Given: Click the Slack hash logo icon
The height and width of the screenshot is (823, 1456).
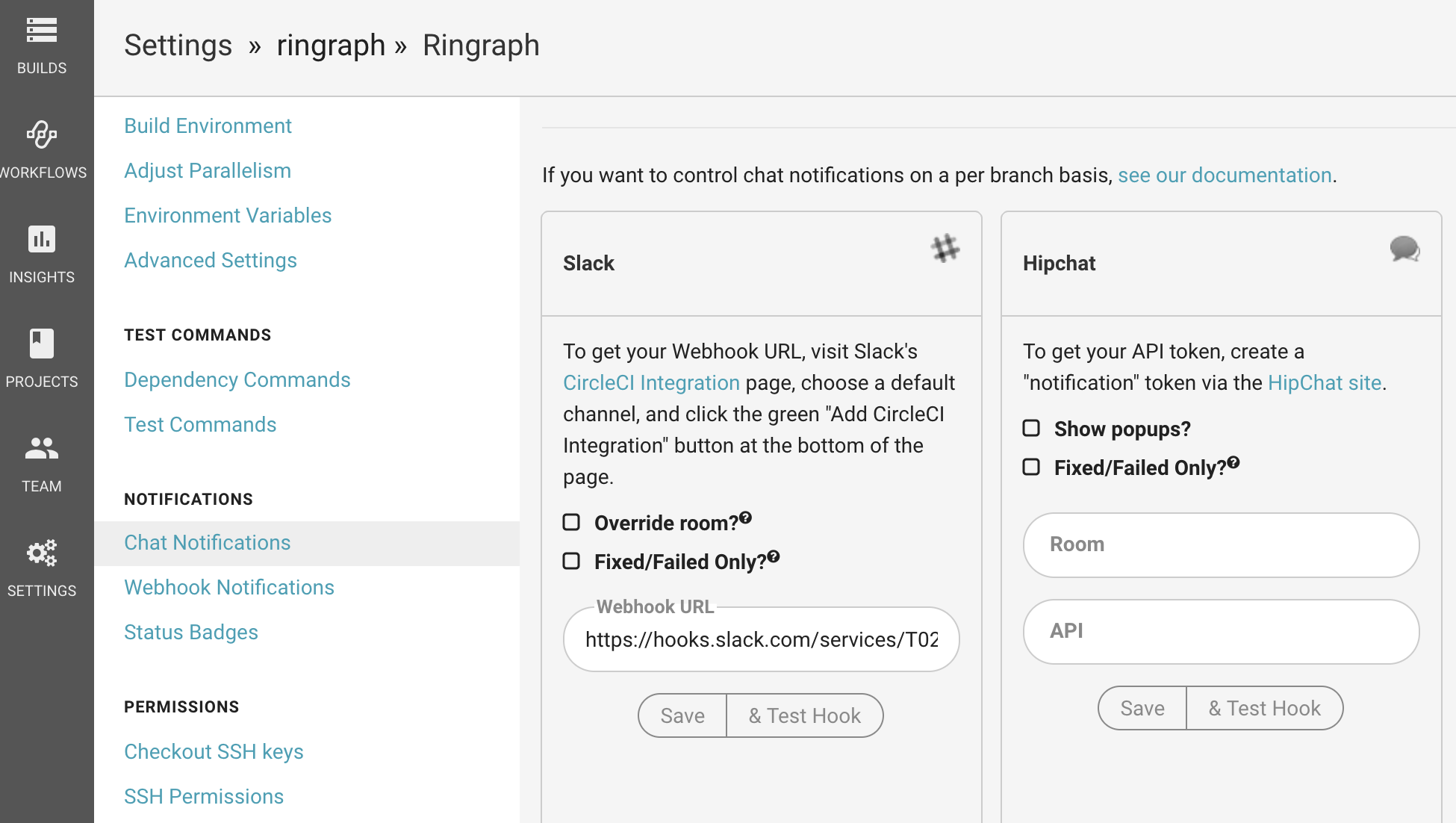Looking at the screenshot, I should pos(945,248).
